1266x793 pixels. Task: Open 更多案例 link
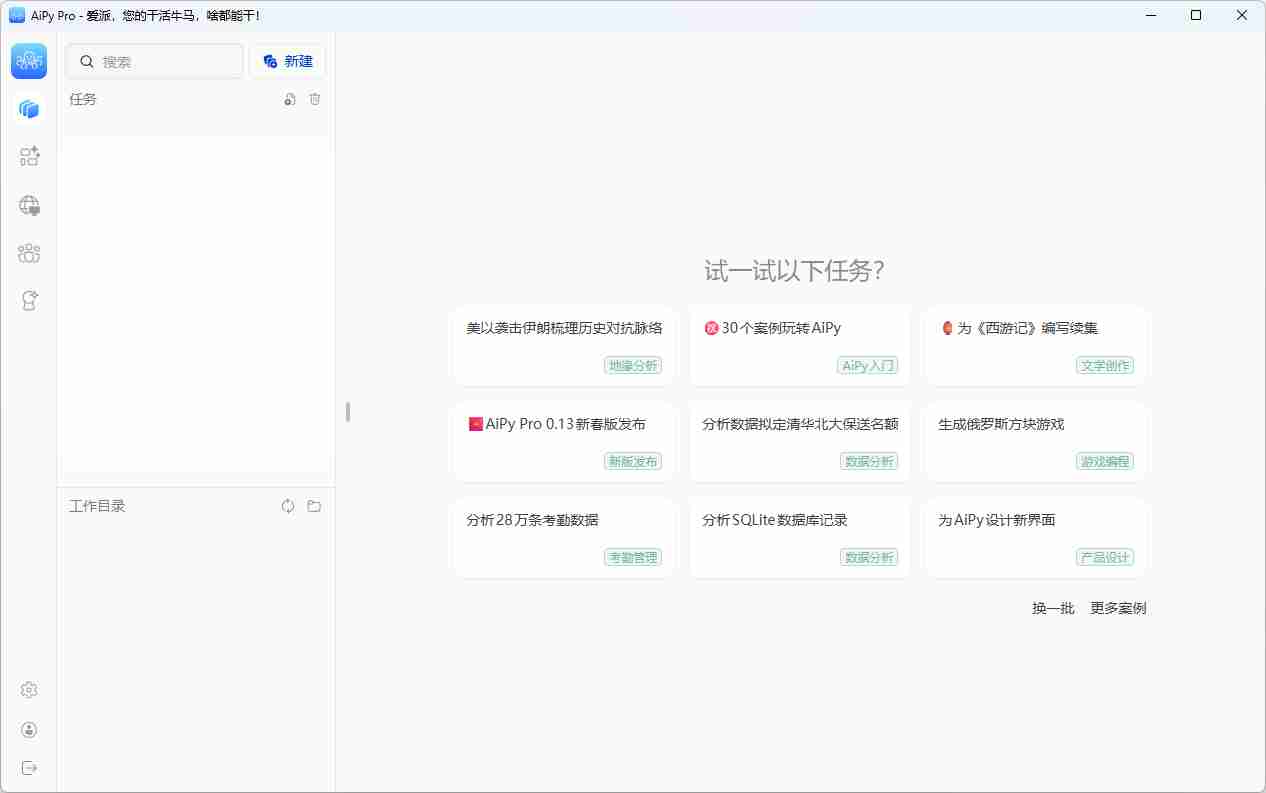pyautogui.click(x=1118, y=608)
